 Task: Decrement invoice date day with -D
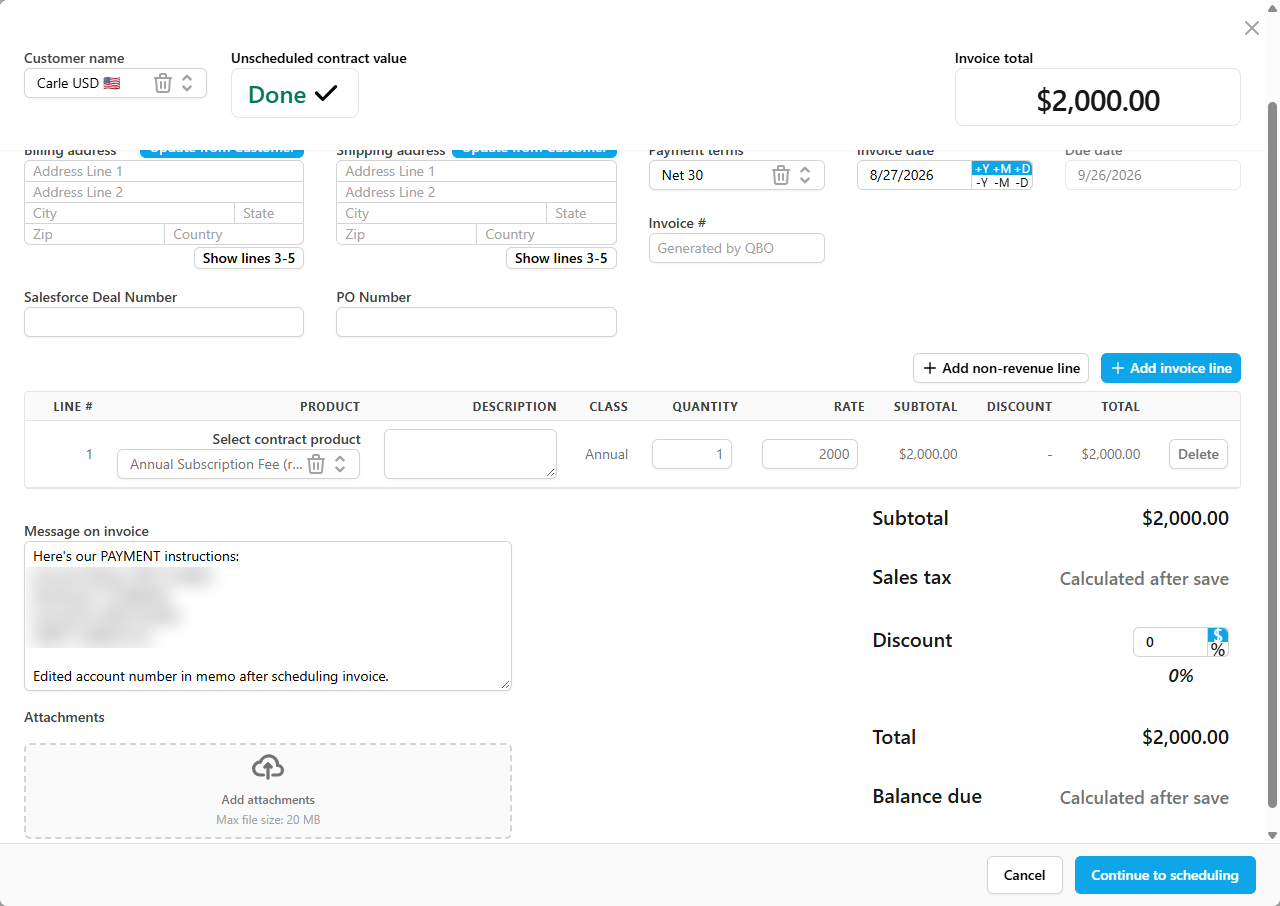[1022, 182]
